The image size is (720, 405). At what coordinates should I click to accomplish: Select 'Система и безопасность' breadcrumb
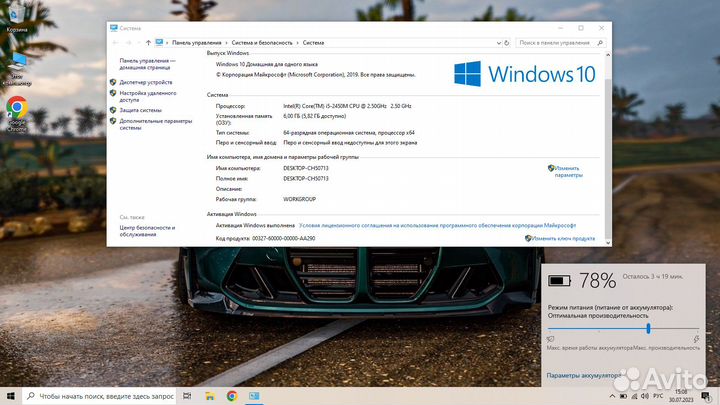[x=262, y=43]
